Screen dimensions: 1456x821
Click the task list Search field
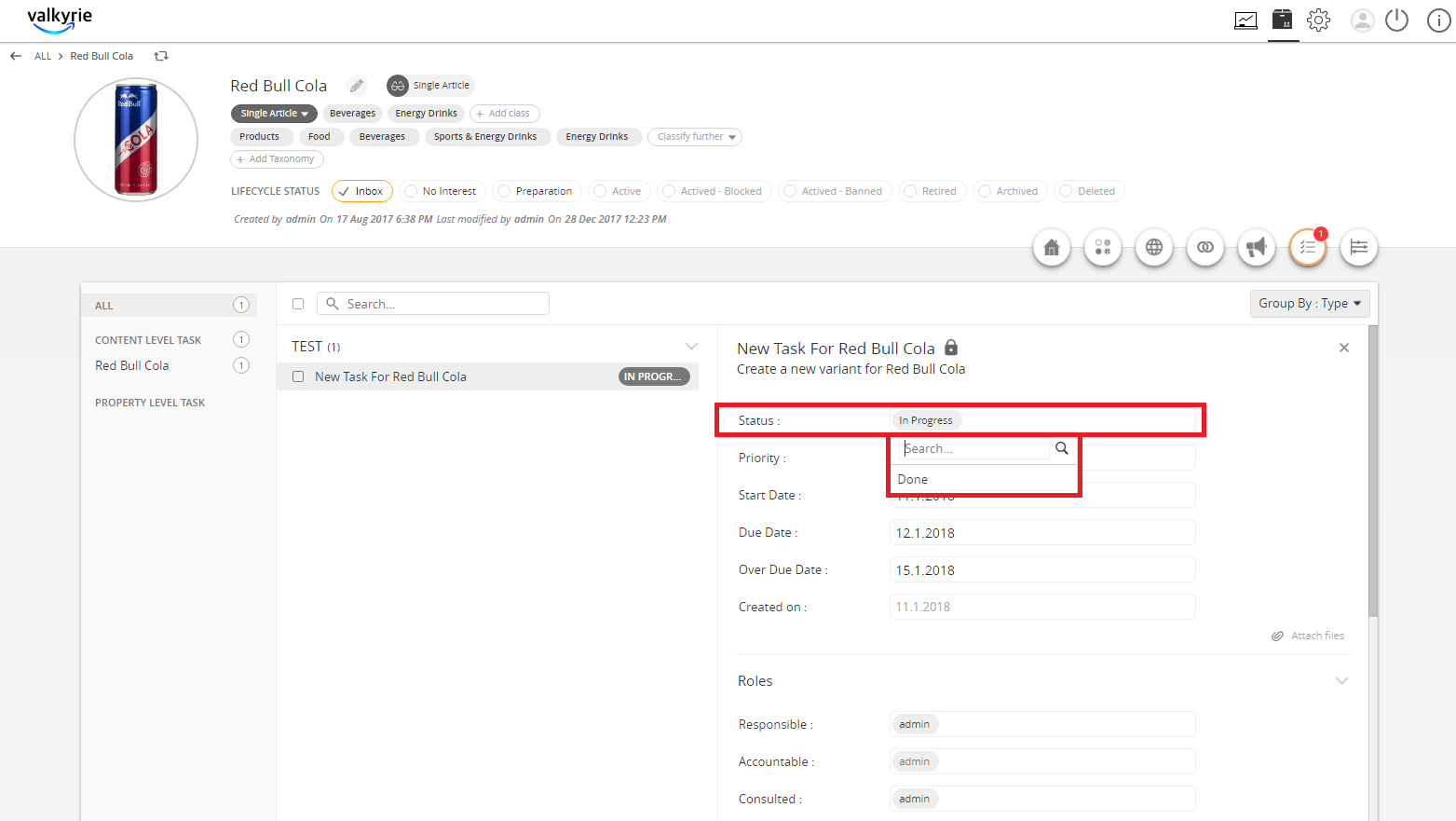pyautogui.click(x=433, y=304)
